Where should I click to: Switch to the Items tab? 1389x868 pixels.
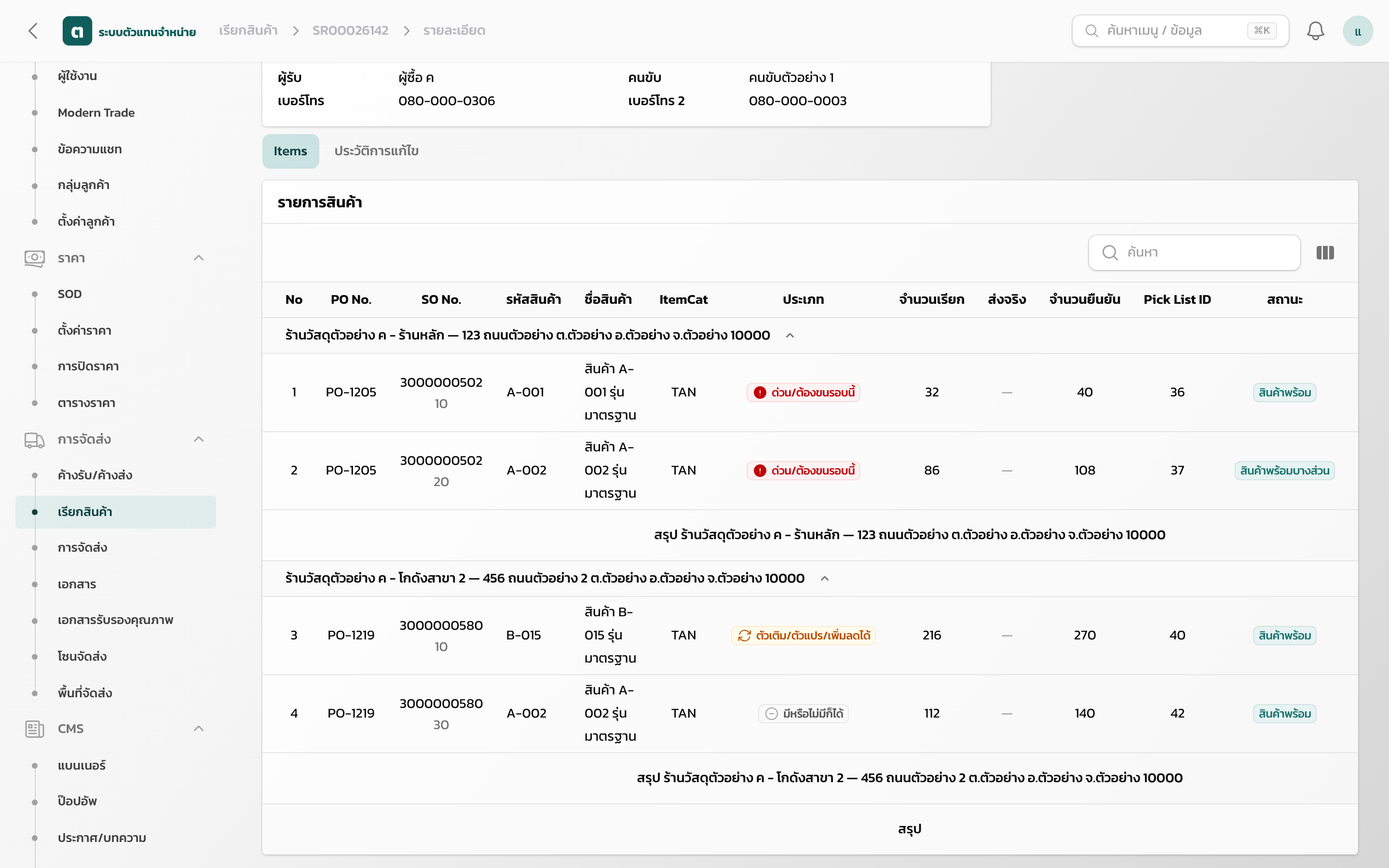[x=290, y=151]
